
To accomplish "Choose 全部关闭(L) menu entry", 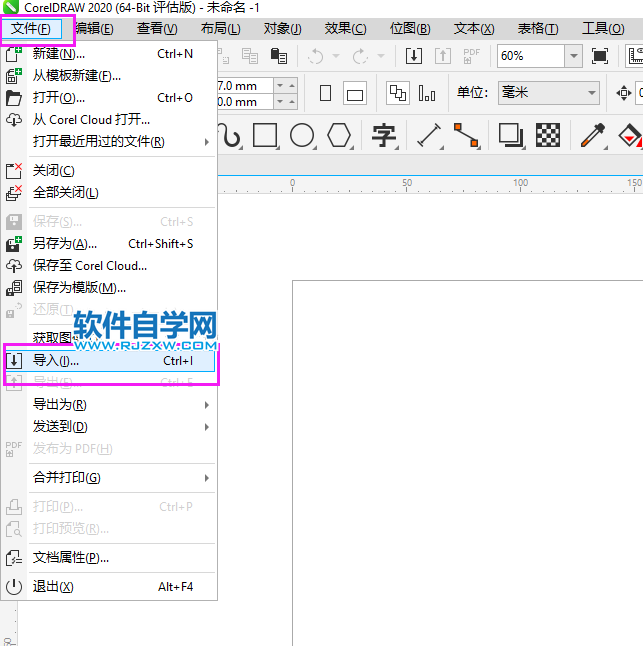I will pyautogui.click(x=110, y=192).
